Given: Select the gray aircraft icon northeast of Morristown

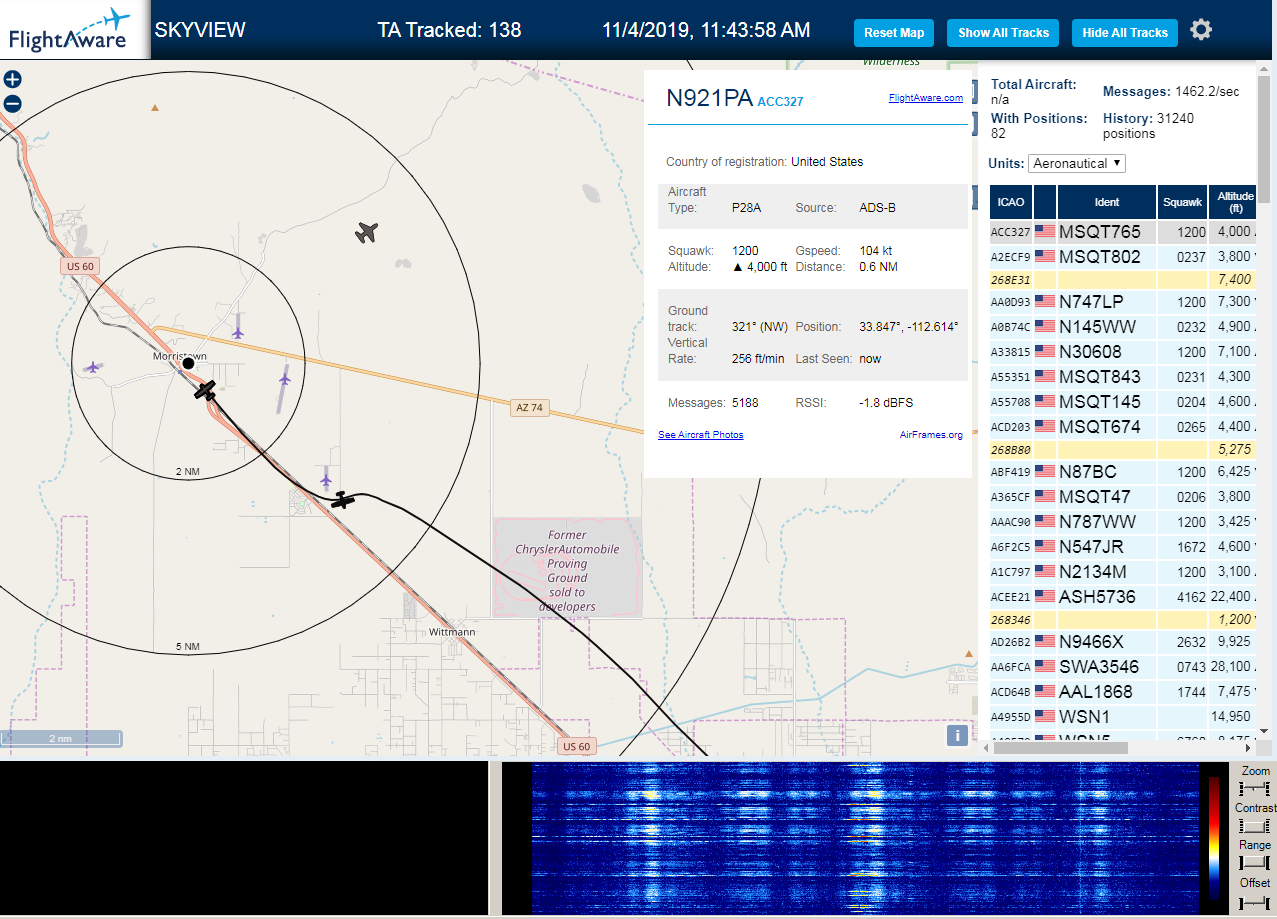Looking at the screenshot, I should click(368, 233).
